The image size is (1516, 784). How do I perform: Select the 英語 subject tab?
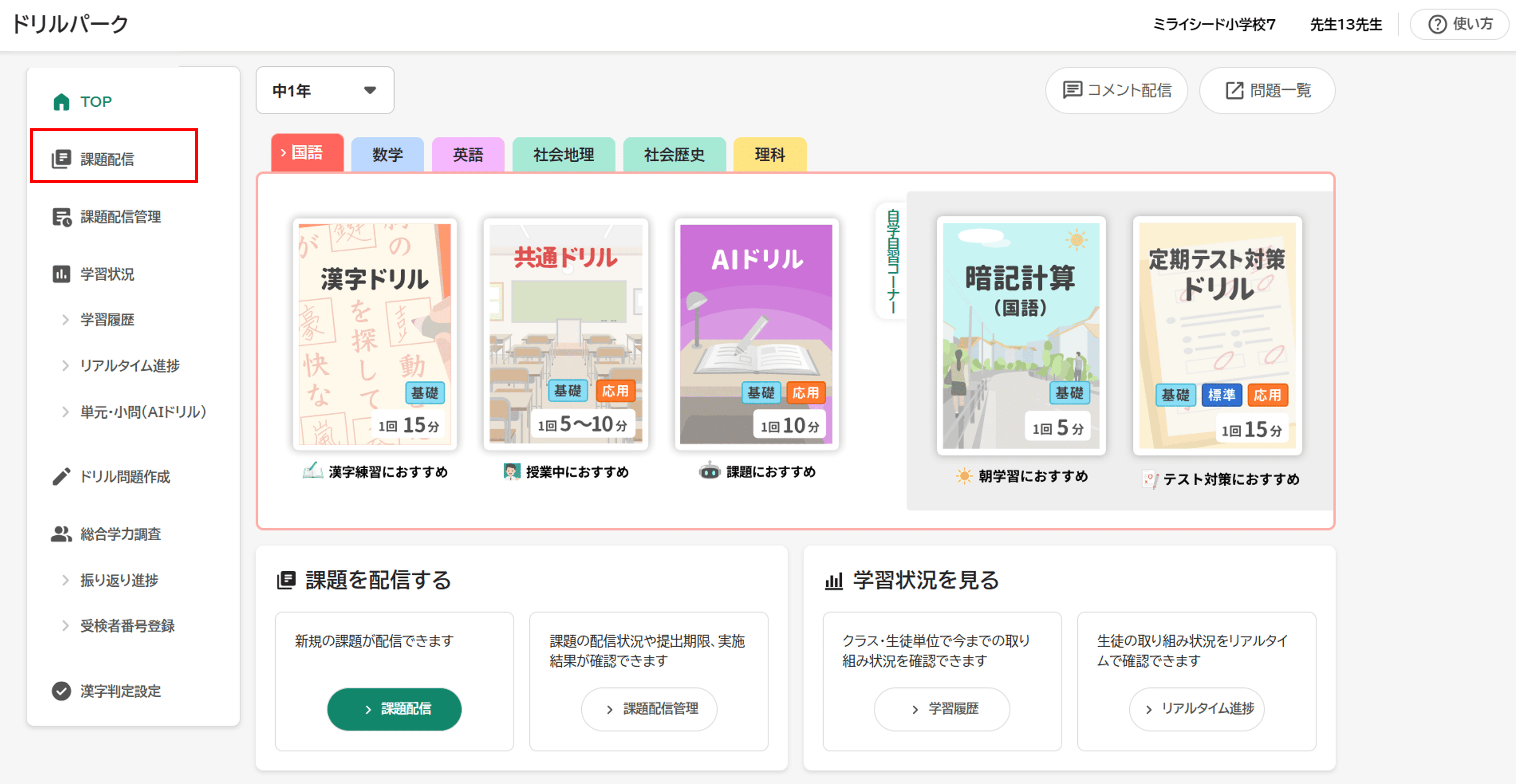(x=468, y=155)
